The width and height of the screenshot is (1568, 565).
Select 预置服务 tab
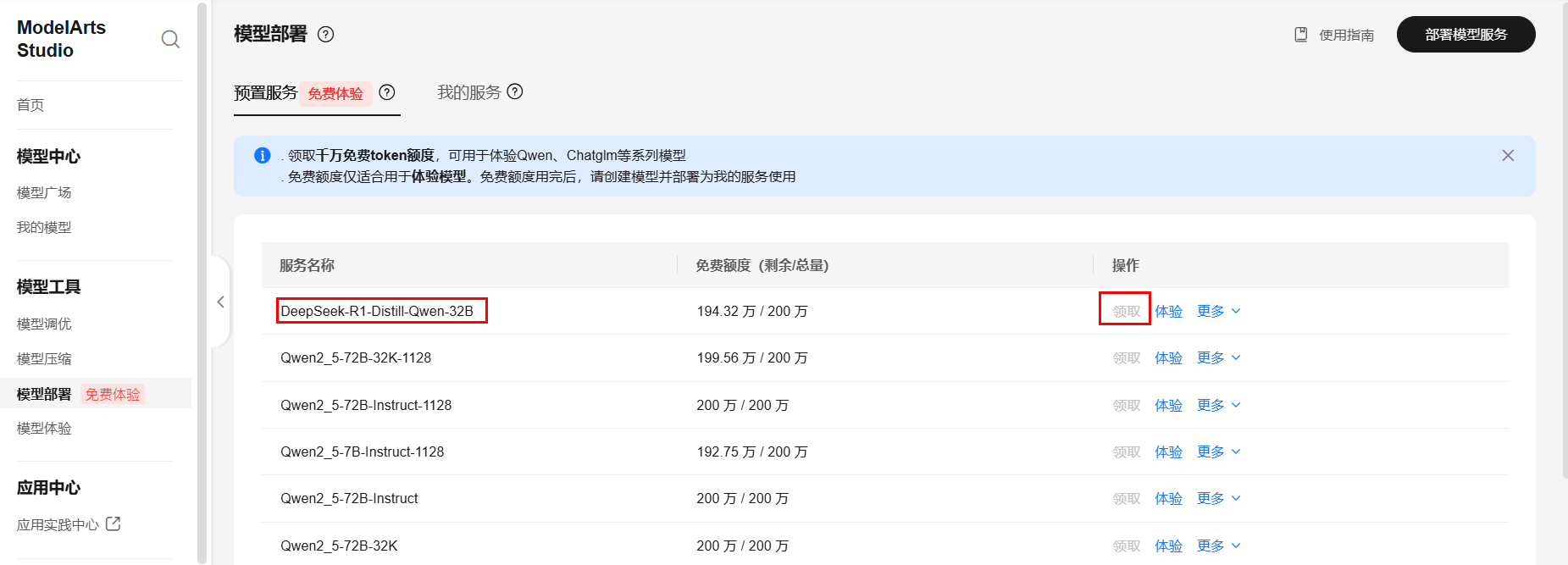coord(265,92)
